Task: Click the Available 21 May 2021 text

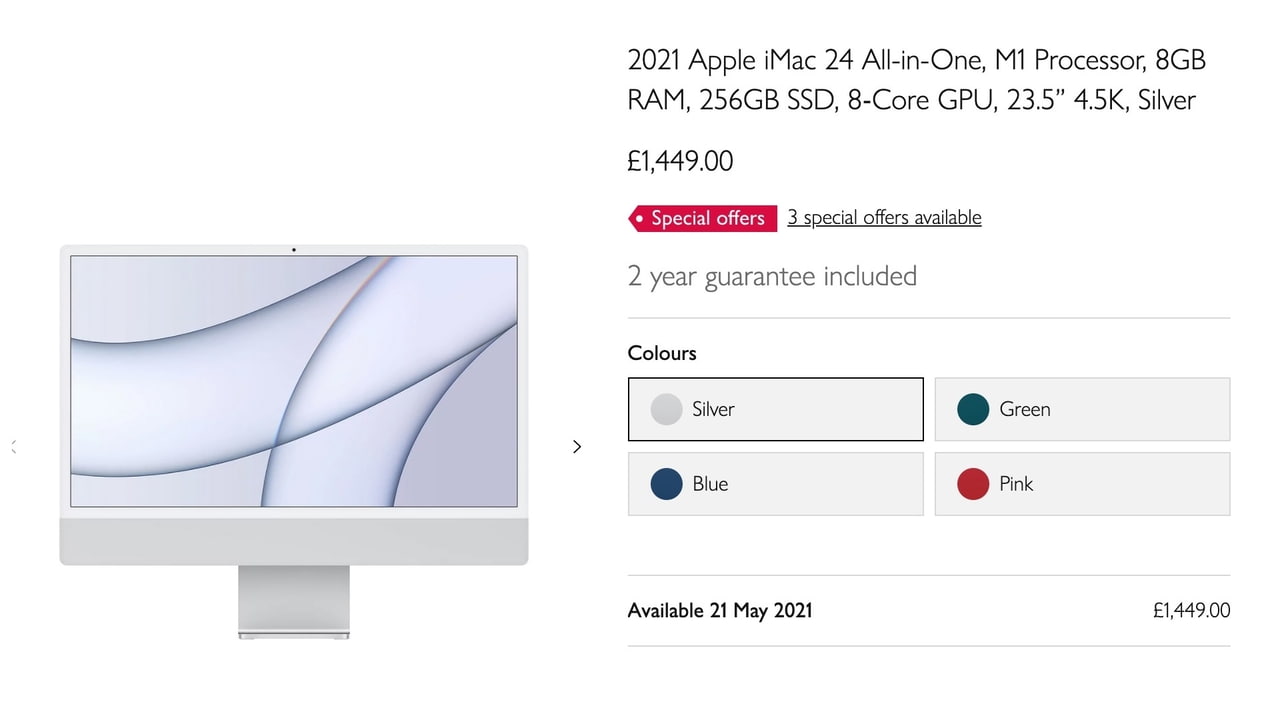Action: [720, 610]
